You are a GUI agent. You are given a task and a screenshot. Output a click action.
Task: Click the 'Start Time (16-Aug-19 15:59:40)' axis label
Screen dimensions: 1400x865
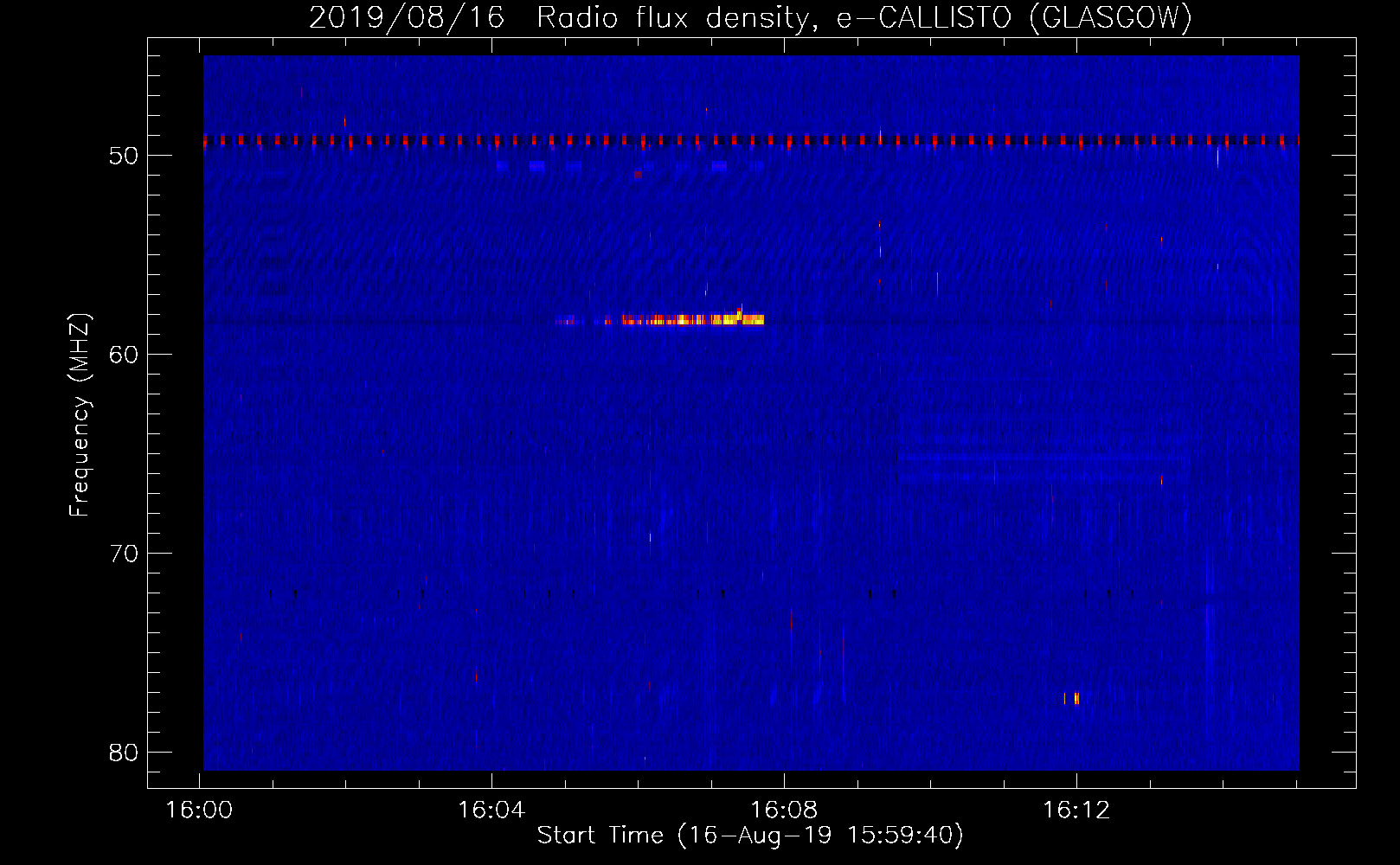(x=750, y=836)
